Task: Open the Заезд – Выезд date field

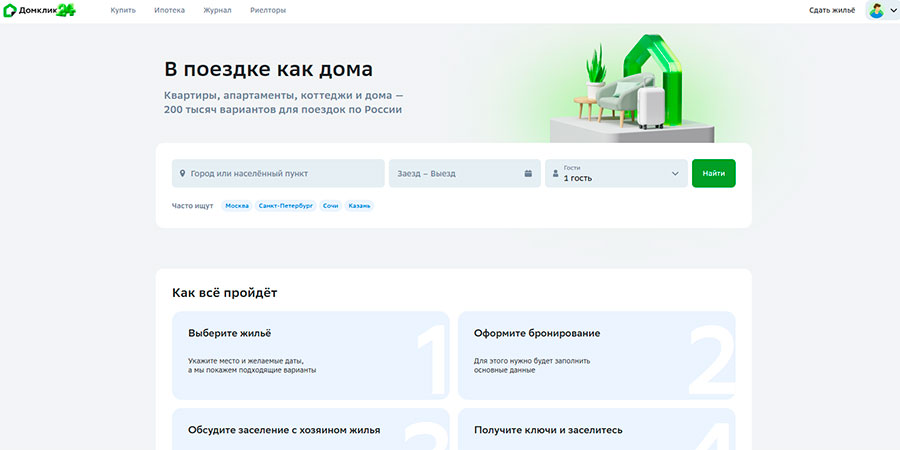Action: 465,173
